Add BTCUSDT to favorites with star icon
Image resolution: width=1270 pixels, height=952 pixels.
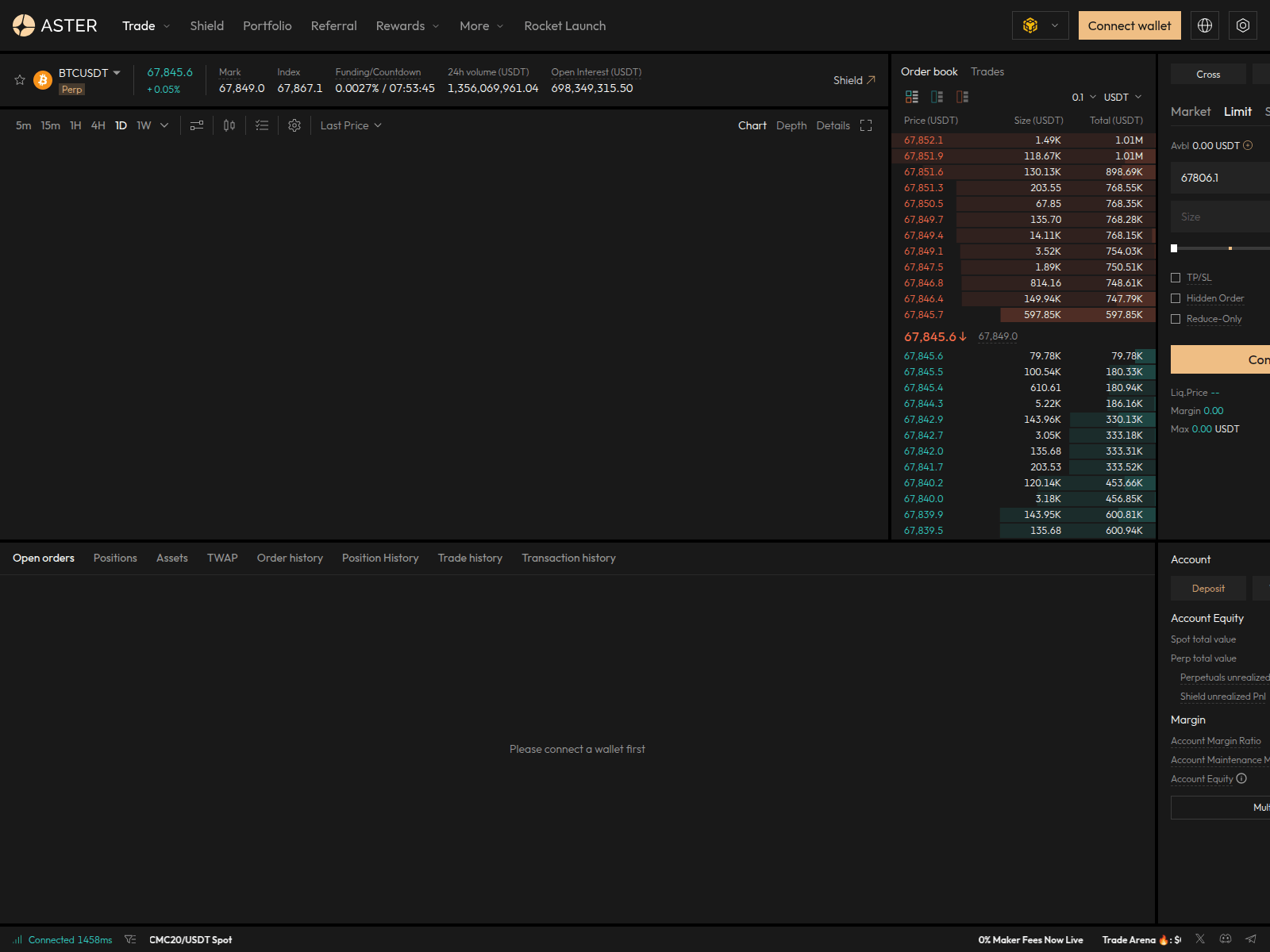coord(20,80)
